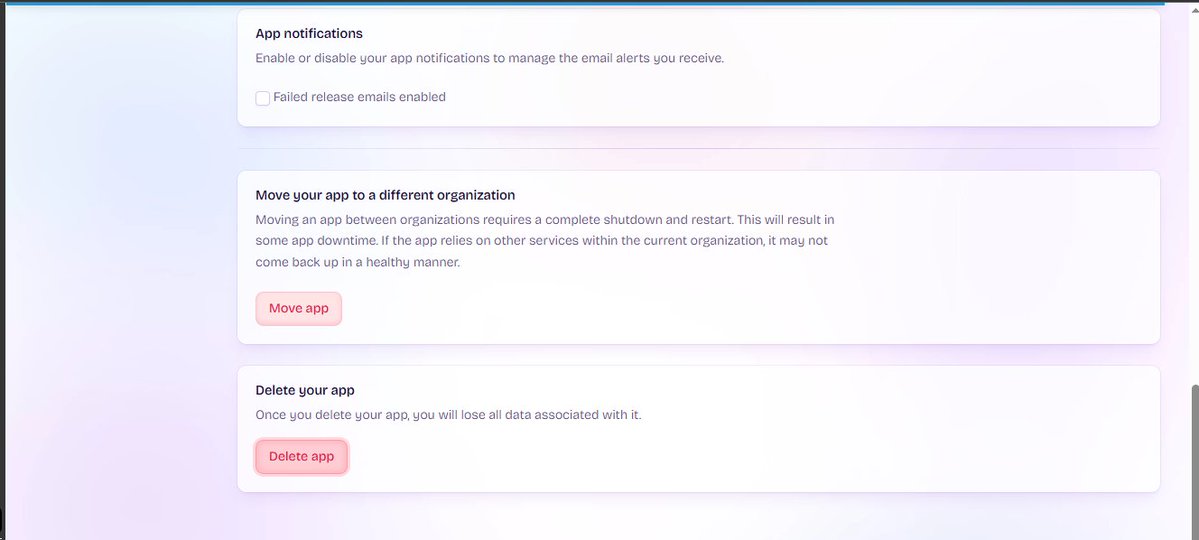This screenshot has width=1199, height=540.
Task: Enable the Failed release emails checkbox
Action: 262,98
